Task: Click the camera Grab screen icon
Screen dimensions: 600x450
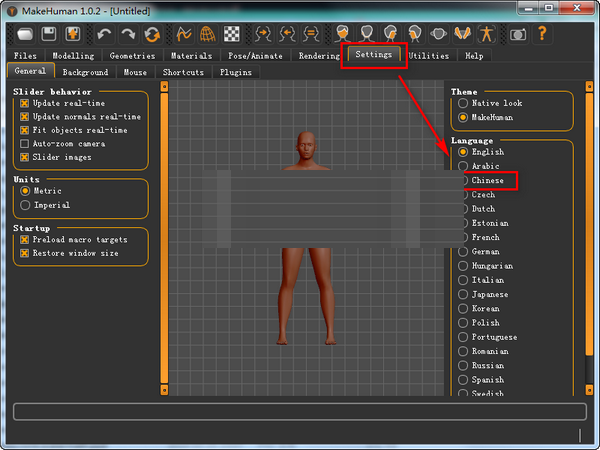Action: coord(518,35)
